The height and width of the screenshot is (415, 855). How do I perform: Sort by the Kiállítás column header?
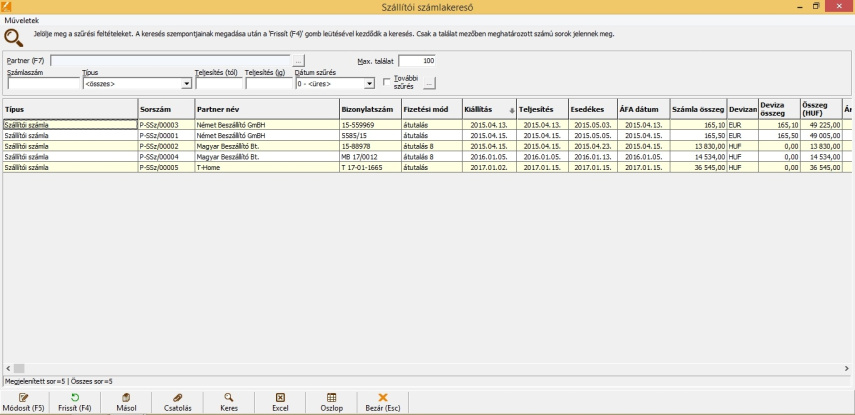click(x=488, y=109)
